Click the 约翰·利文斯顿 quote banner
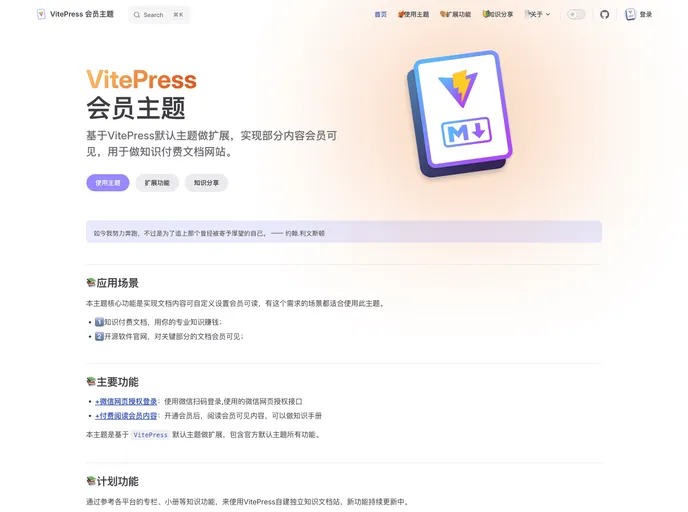This screenshot has height=512, width=688. coord(344,232)
